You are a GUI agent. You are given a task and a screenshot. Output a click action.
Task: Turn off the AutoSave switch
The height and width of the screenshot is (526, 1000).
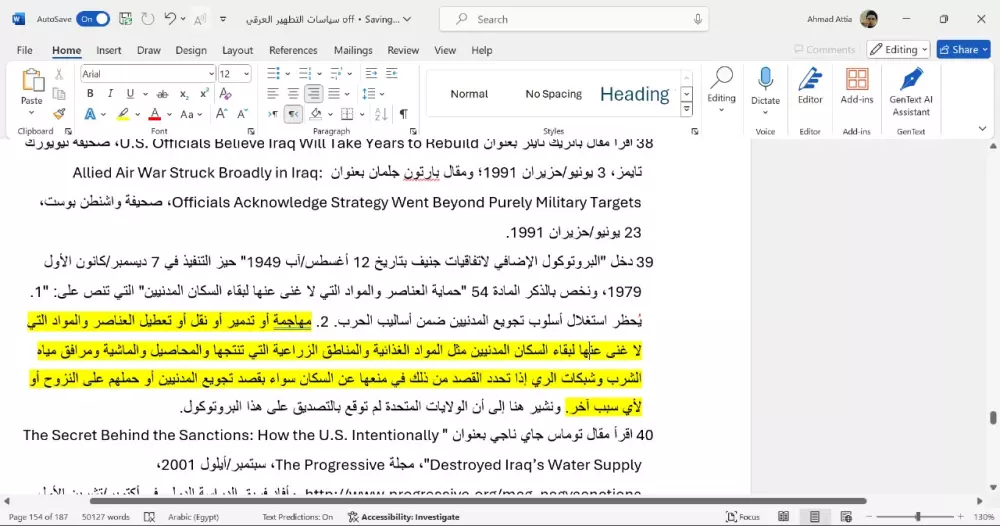click(92, 19)
